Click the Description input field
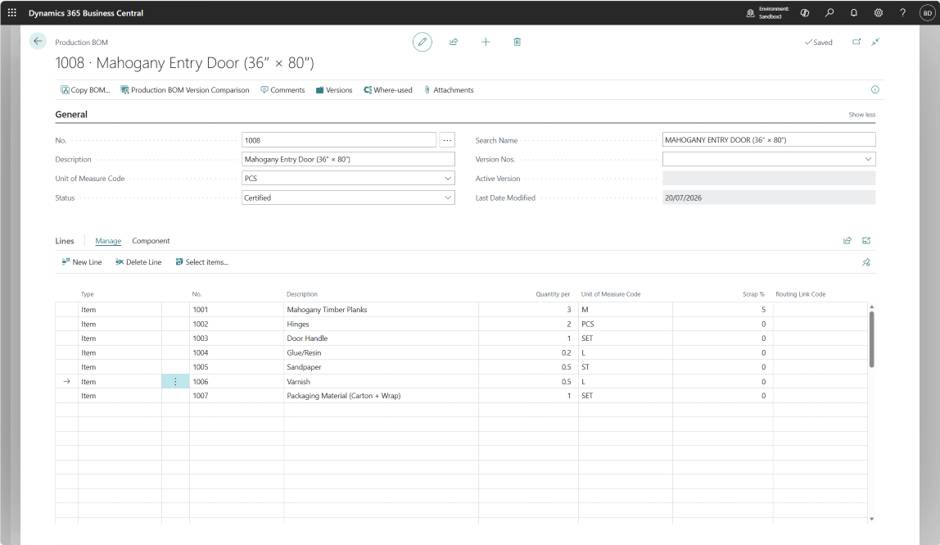The height and width of the screenshot is (545, 940). pos(348,159)
